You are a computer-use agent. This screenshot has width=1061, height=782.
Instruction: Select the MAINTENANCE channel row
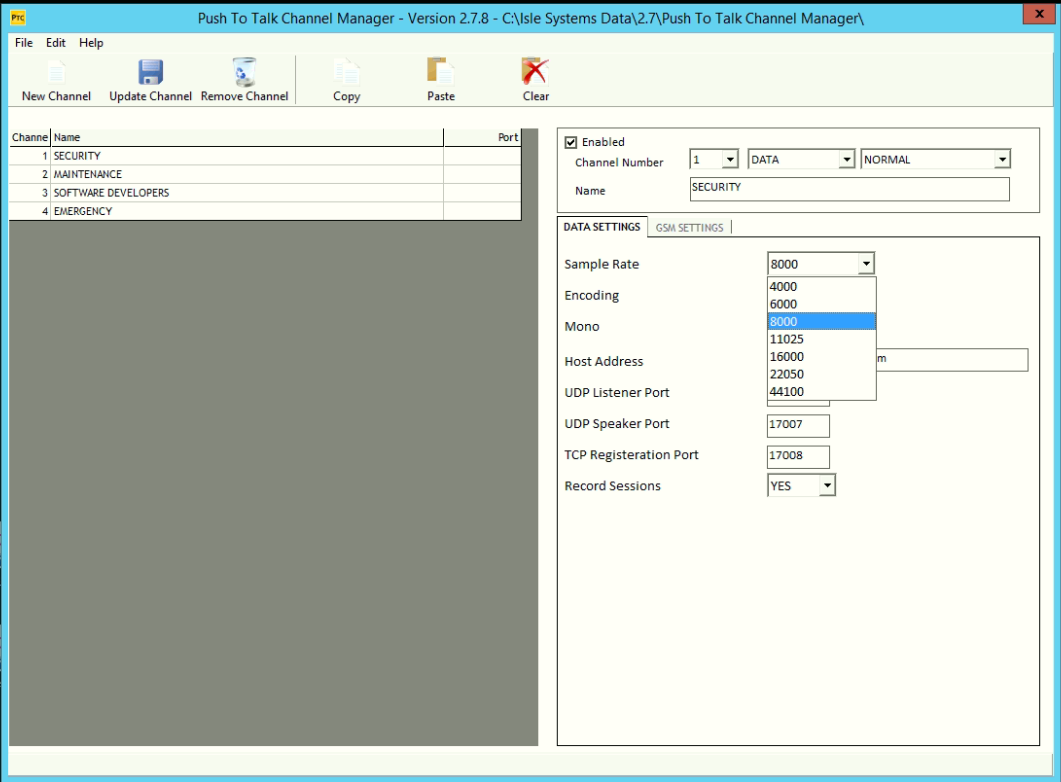[x=265, y=175]
